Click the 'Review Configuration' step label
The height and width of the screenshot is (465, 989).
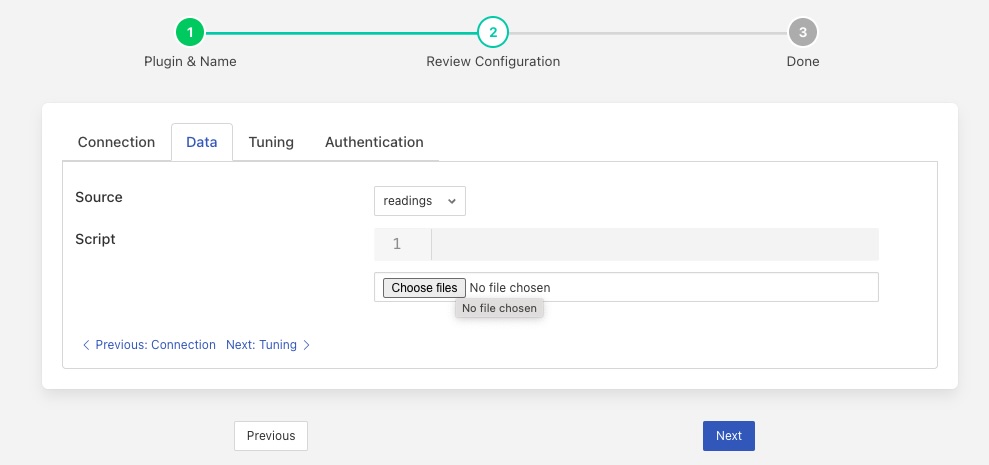click(x=493, y=61)
